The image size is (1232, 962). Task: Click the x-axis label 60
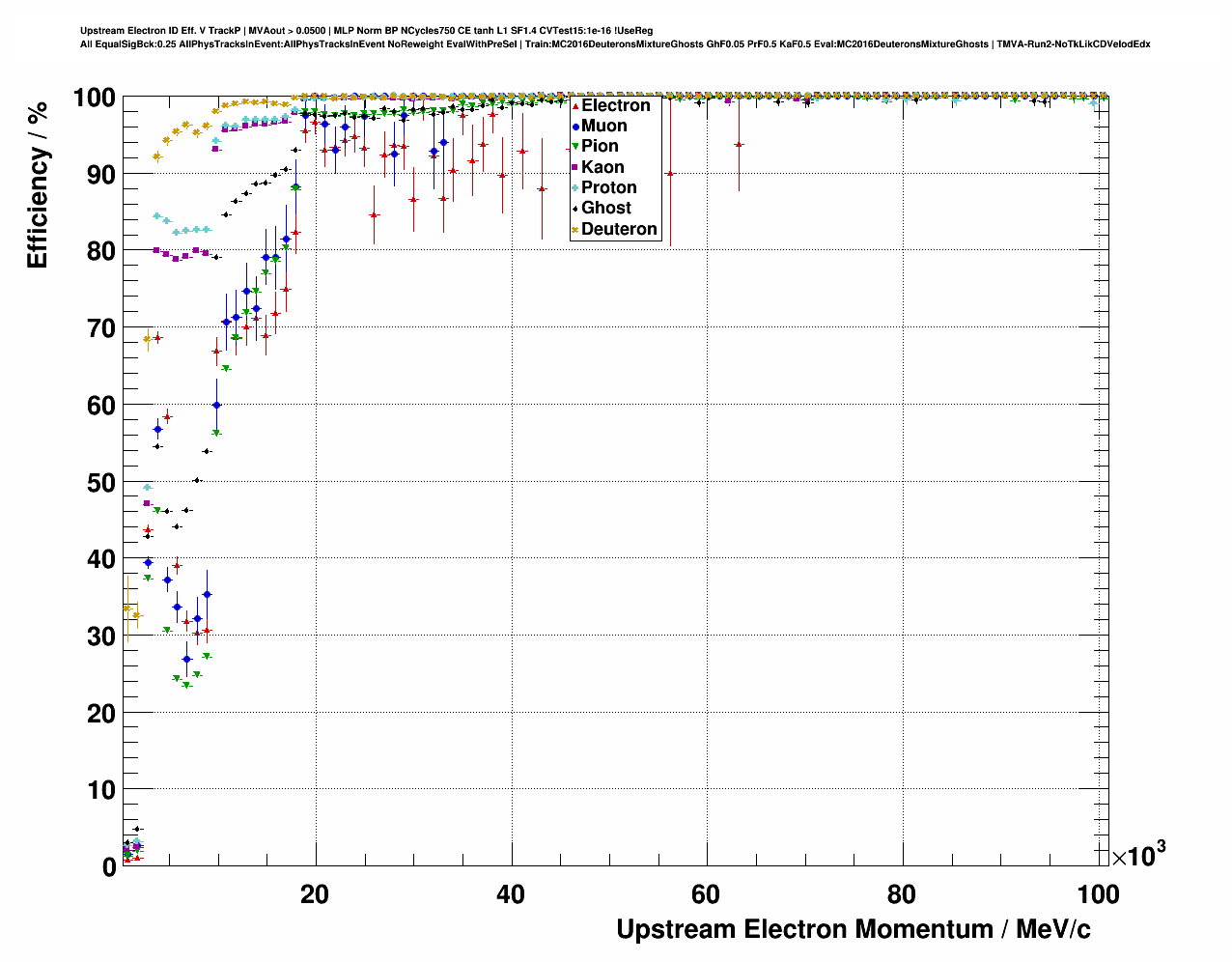coord(706,894)
